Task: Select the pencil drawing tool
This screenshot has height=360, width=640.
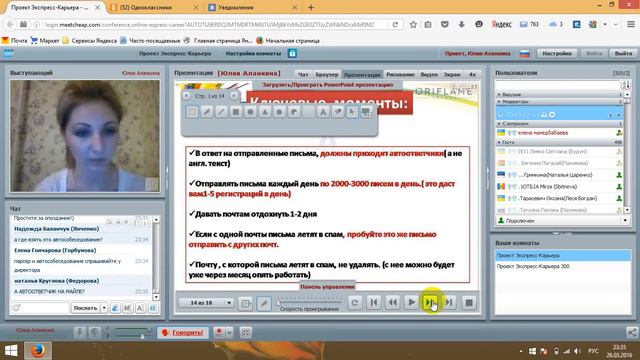Action: click(x=207, y=111)
